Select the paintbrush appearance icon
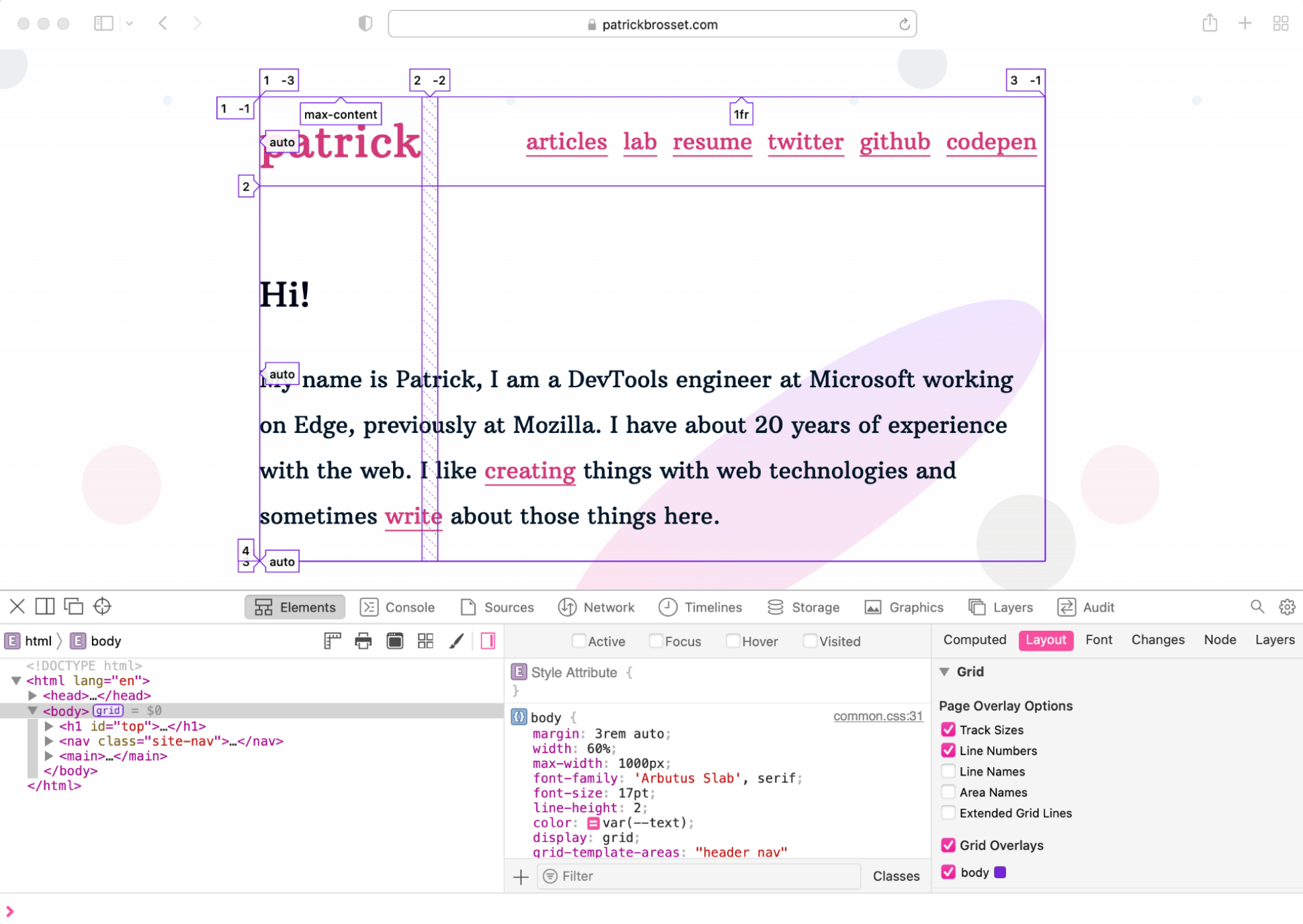The height and width of the screenshot is (924, 1303). coord(456,641)
